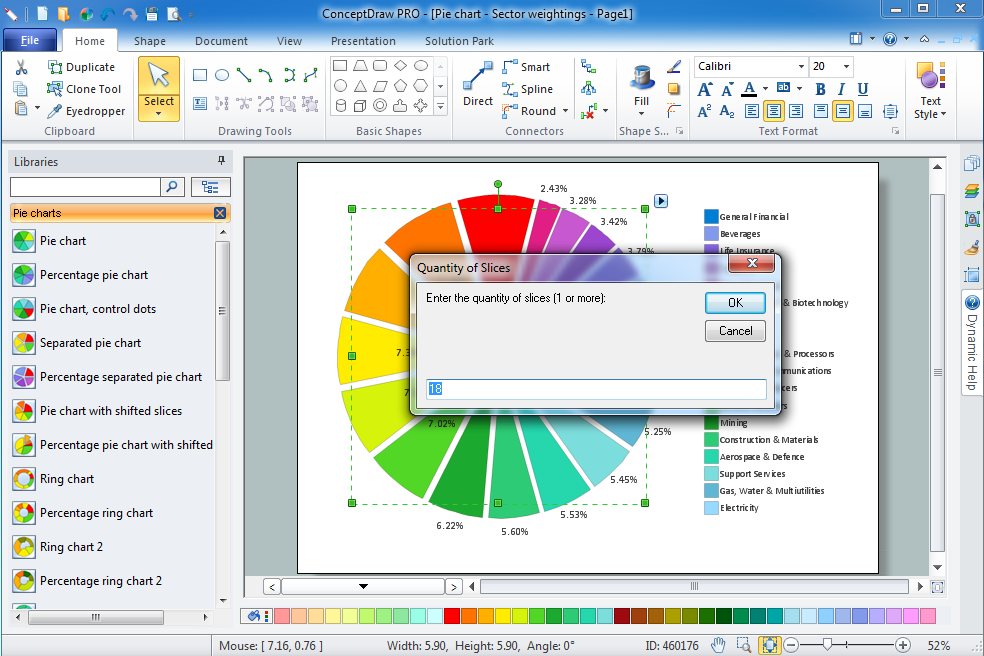Toggle italic text formatting

(x=841, y=89)
